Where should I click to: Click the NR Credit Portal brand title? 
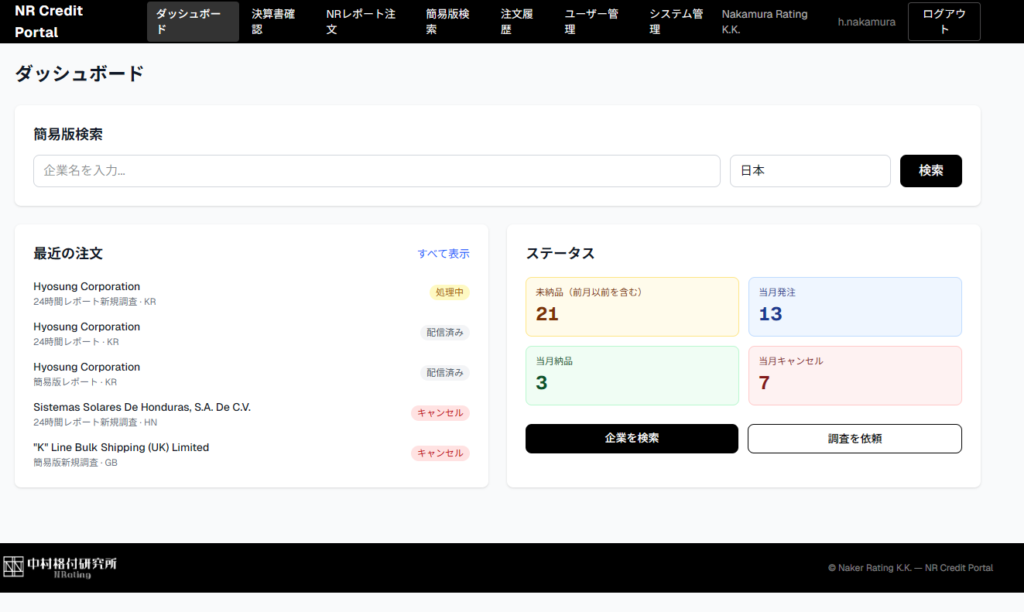50,21
